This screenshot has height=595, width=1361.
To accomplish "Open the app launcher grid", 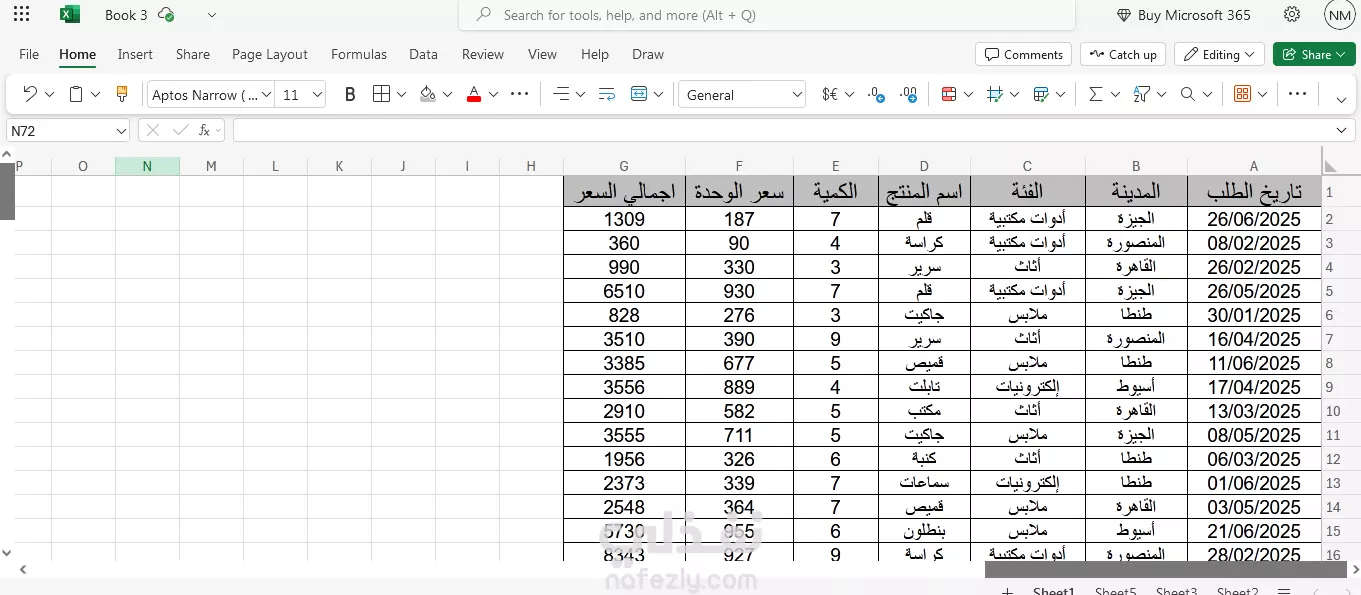I will (21, 15).
